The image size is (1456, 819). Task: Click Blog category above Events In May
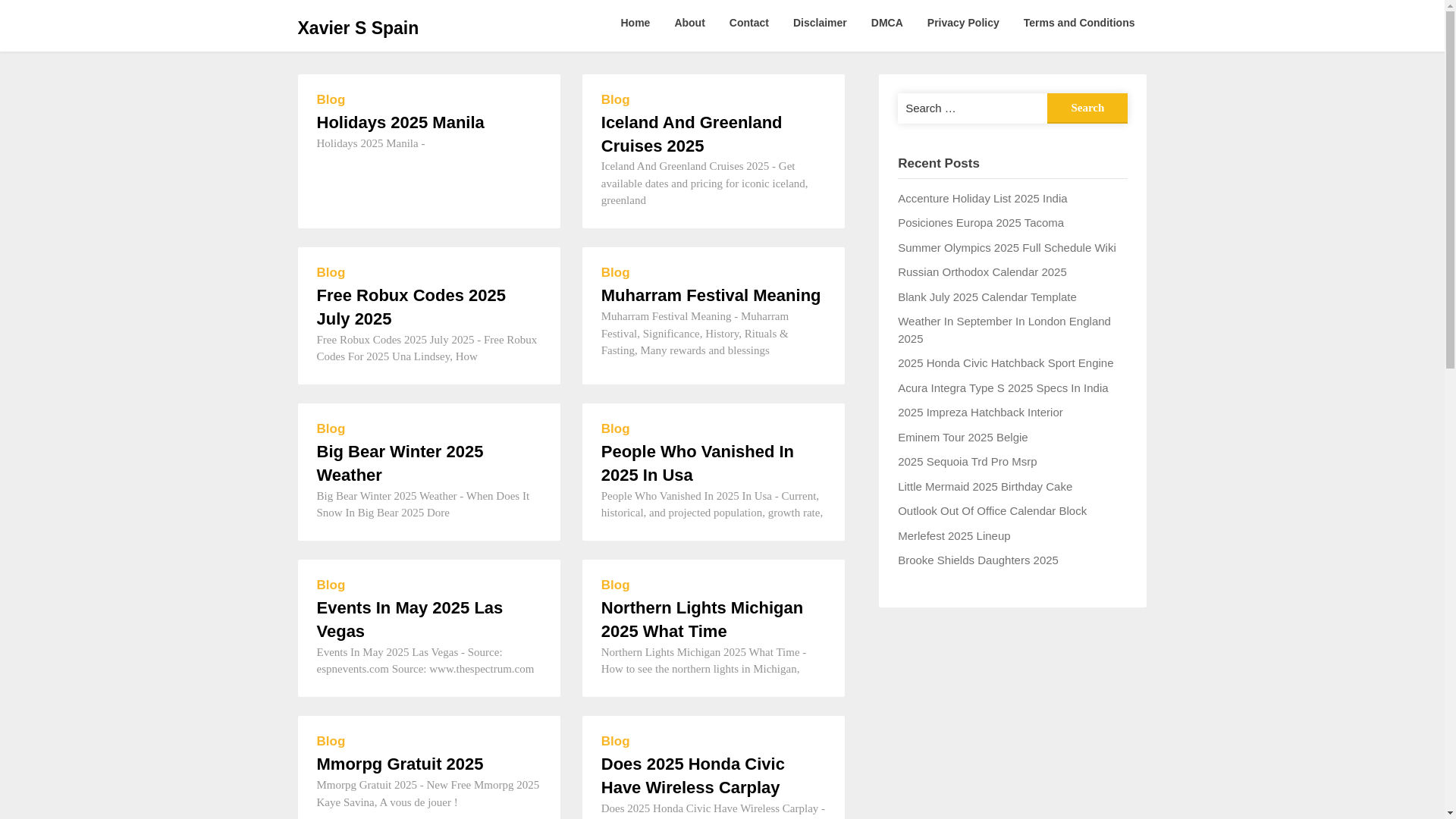331,585
